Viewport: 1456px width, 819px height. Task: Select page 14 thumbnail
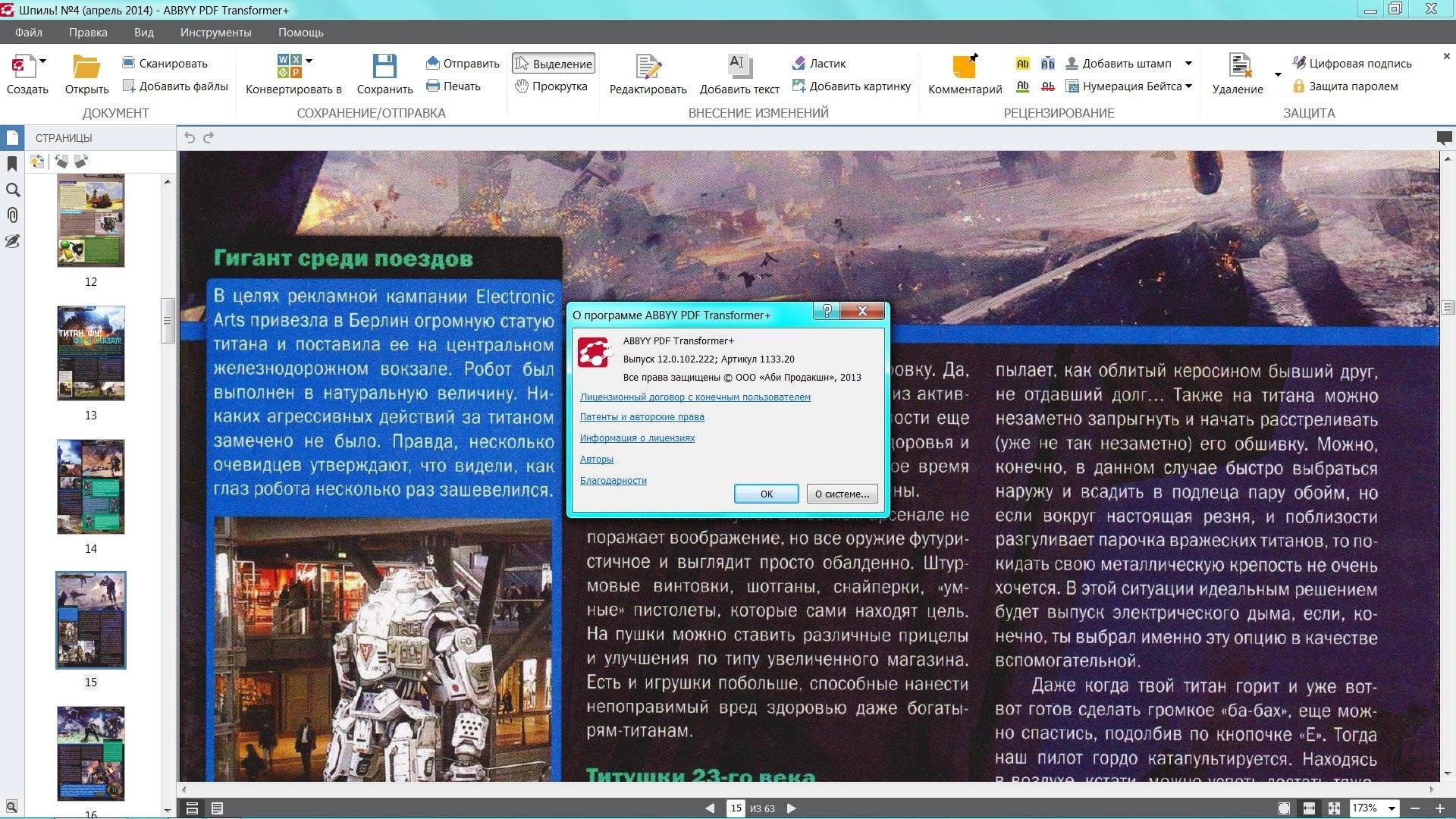click(x=91, y=487)
